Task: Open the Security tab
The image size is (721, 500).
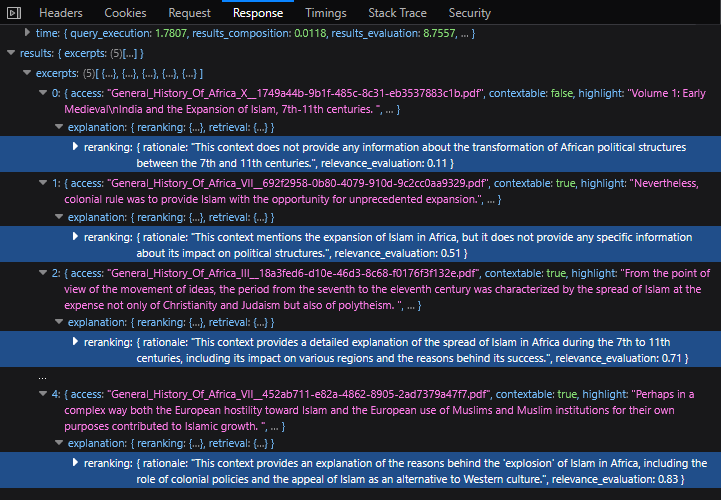Action: coord(469,13)
